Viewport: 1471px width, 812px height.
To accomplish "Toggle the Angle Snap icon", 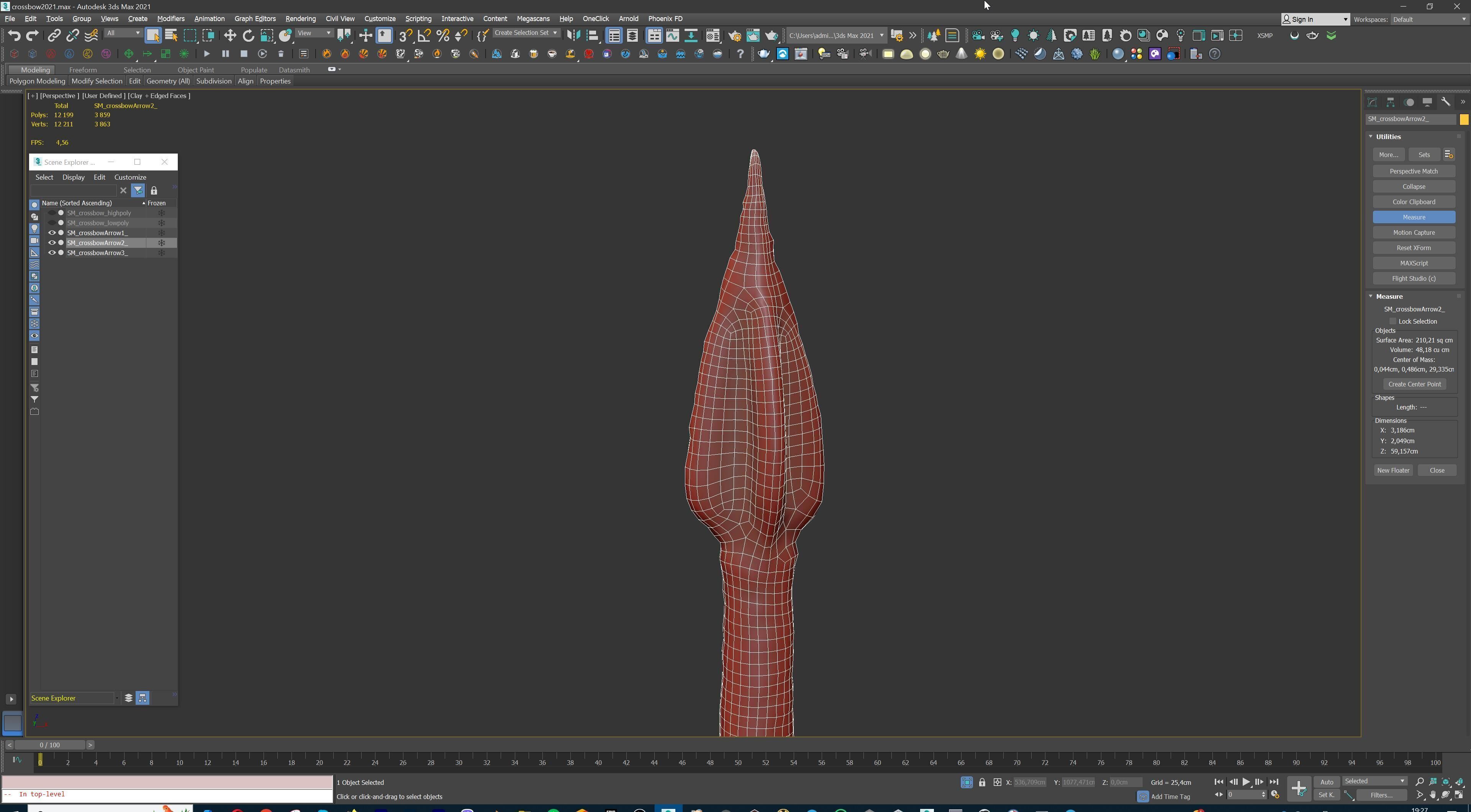I will (x=424, y=35).
